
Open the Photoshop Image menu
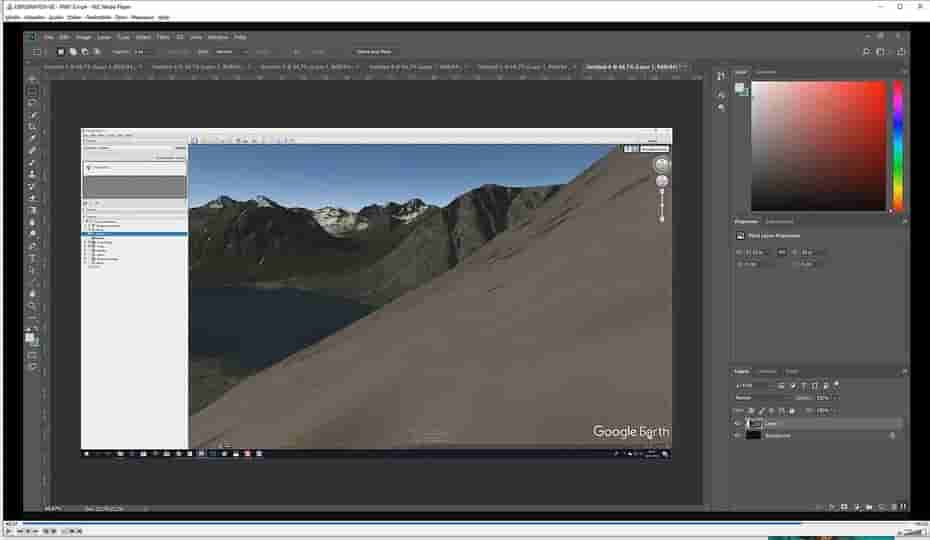tap(84, 37)
